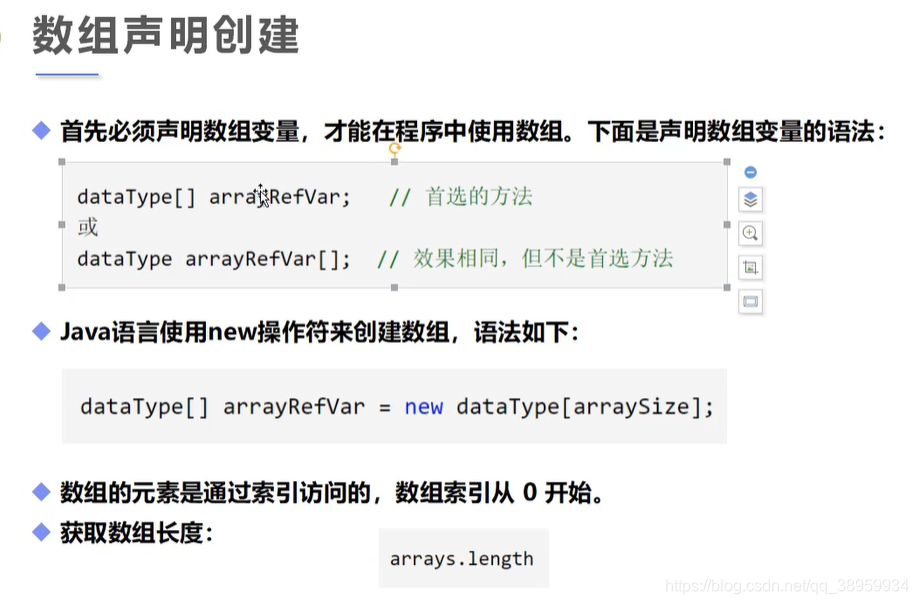Click the top-right resize handle of selected image
The width and height of the screenshot is (918, 604).
click(x=727, y=162)
